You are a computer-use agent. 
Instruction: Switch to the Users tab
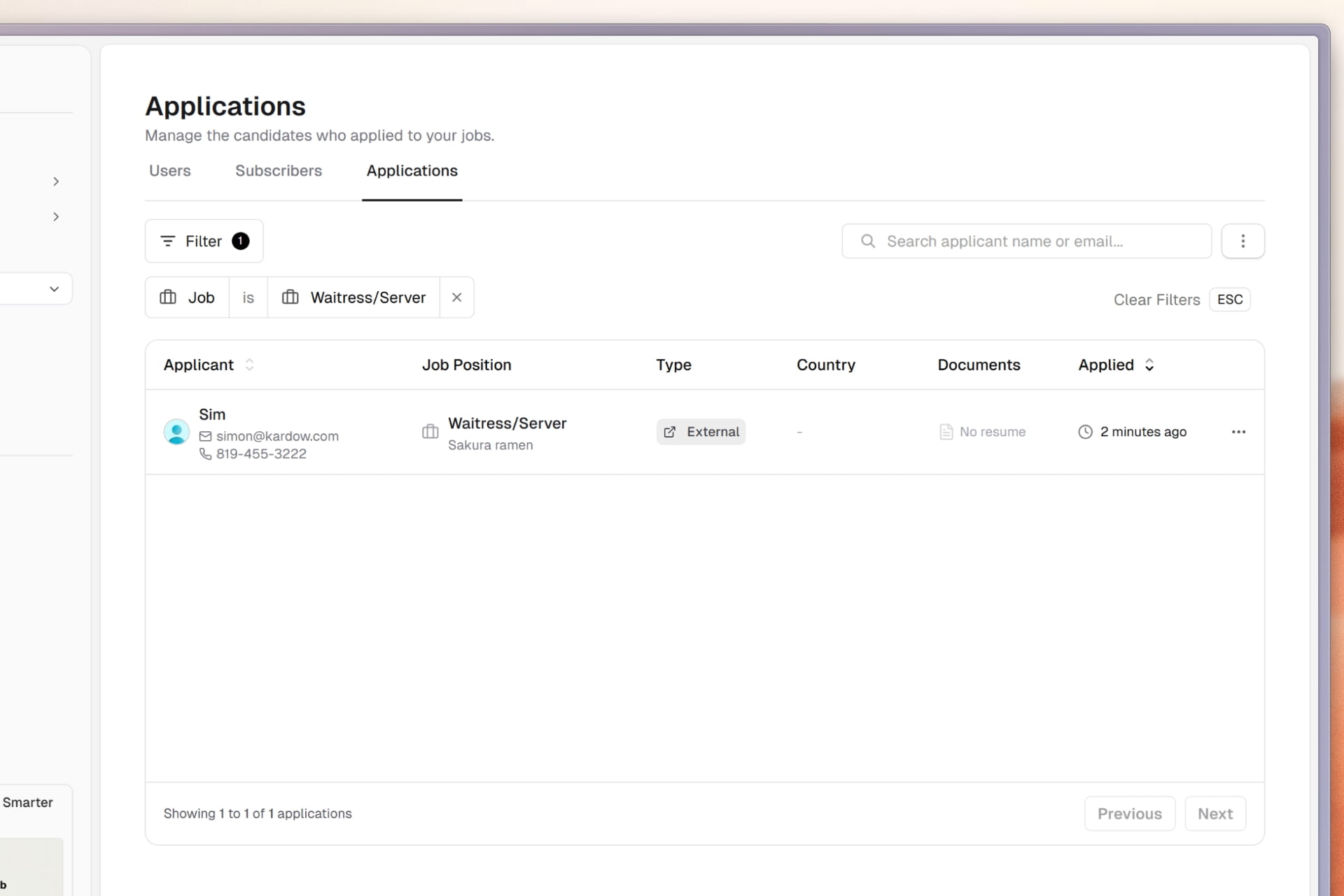tap(169, 171)
